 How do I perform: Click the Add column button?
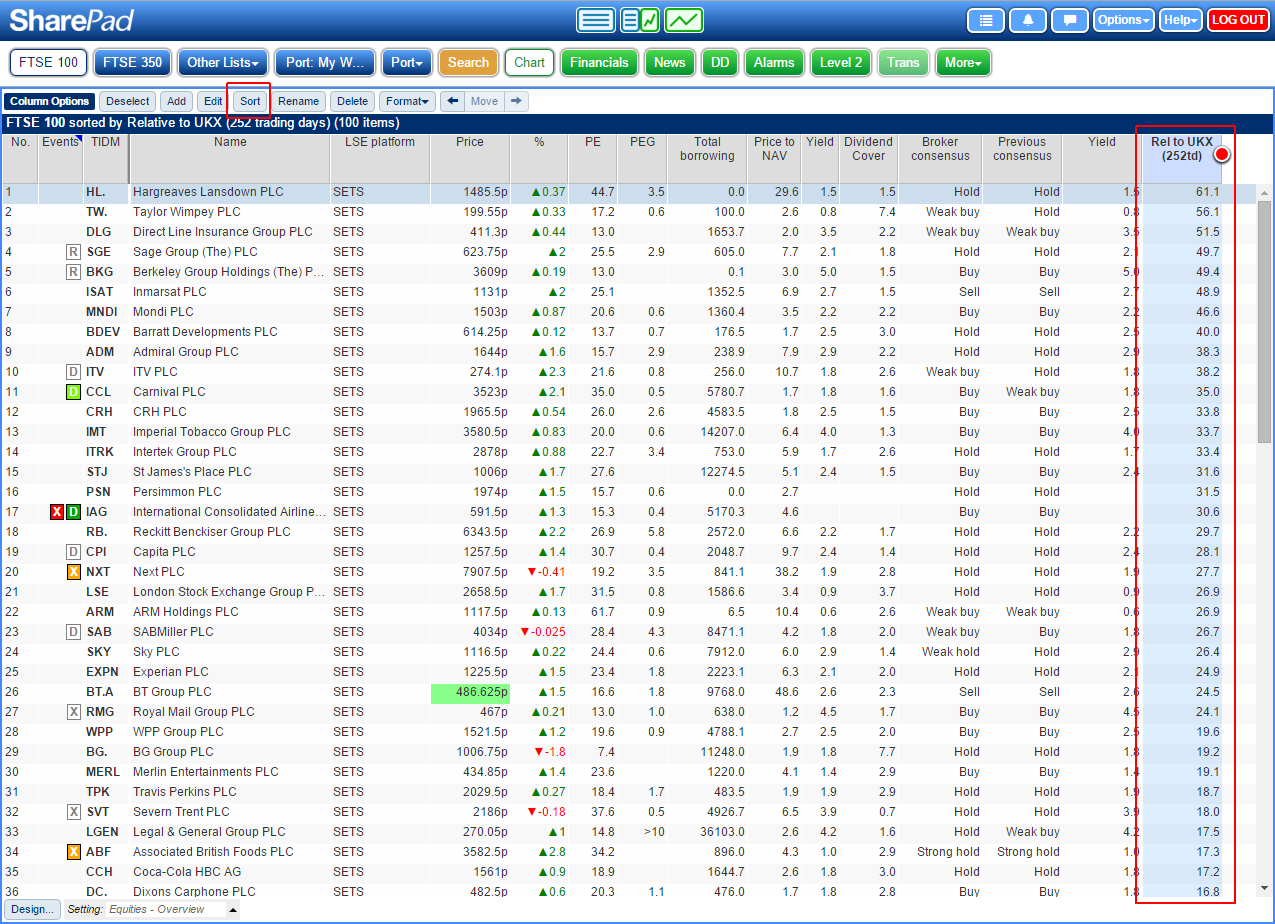(177, 101)
